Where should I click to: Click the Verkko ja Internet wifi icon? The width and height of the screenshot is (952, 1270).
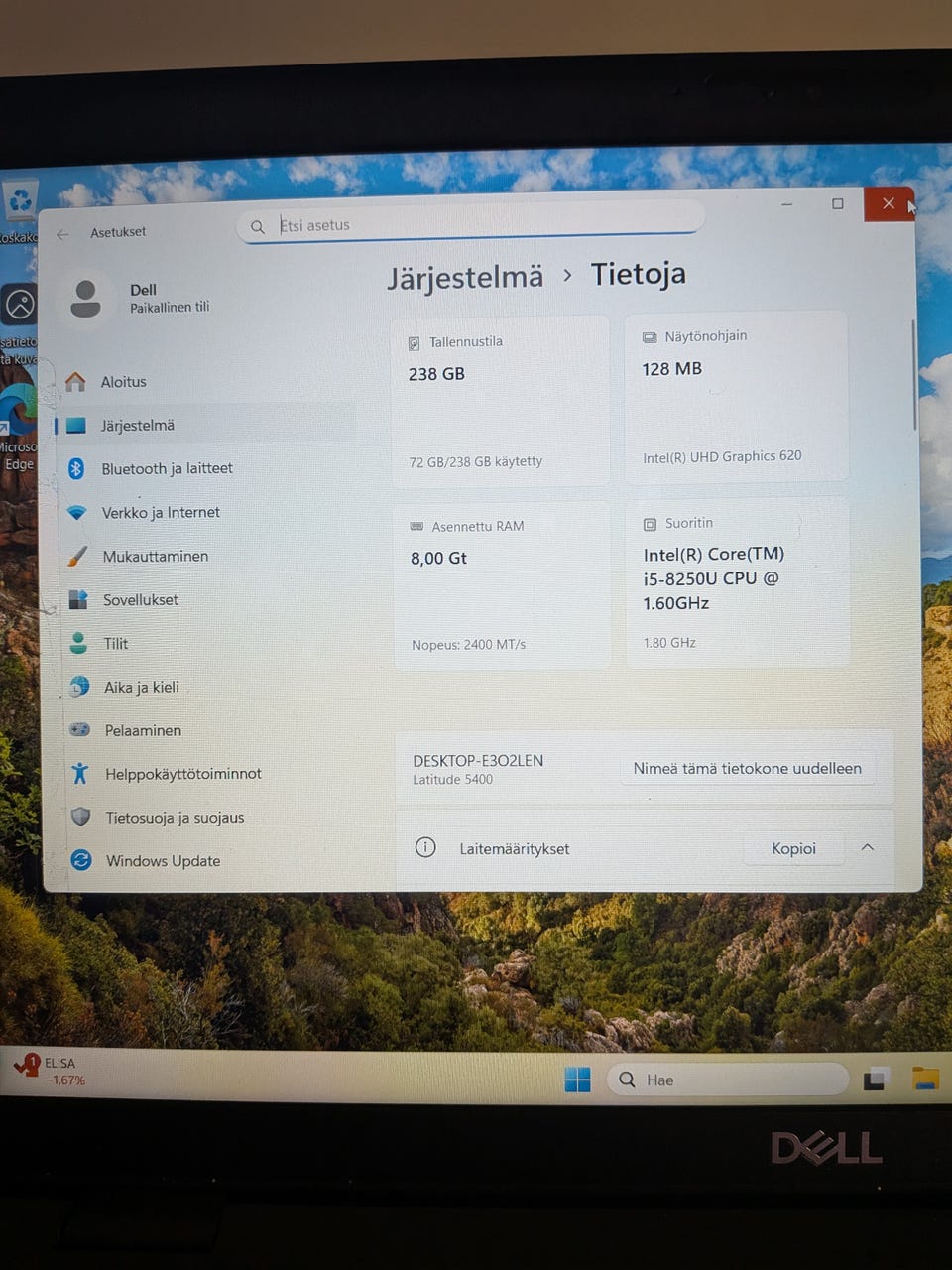[x=77, y=513]
